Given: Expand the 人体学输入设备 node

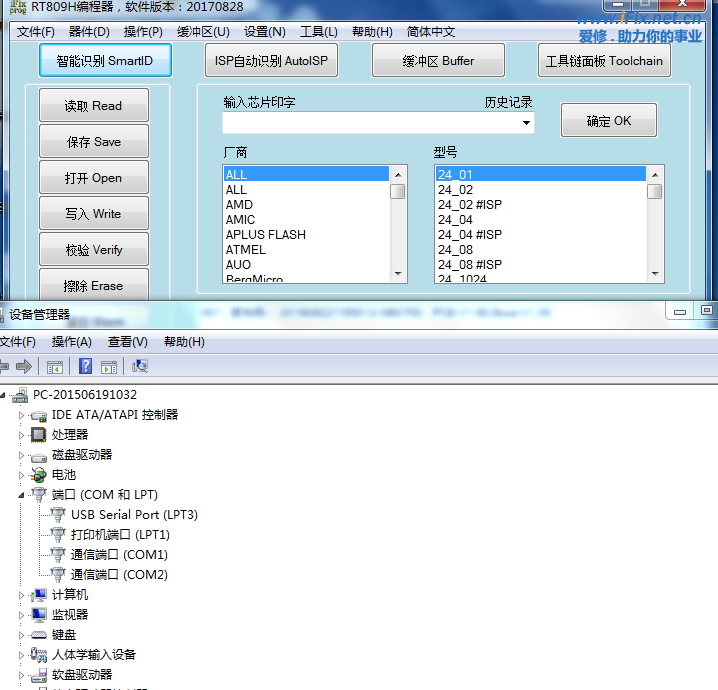Looking at the screenshot, I should coord(21,655).
